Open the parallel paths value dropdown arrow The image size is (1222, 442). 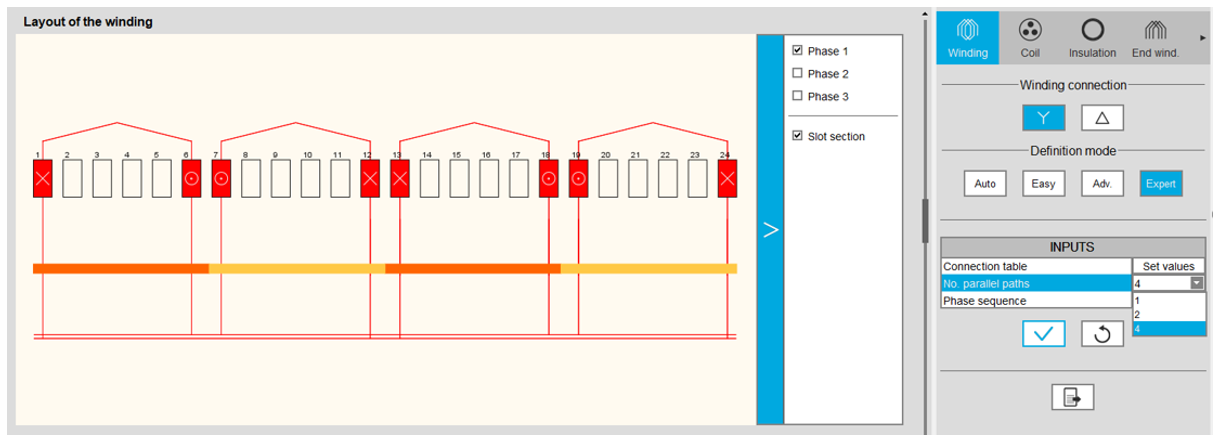pyautogui.click(x=1197, y=284)
